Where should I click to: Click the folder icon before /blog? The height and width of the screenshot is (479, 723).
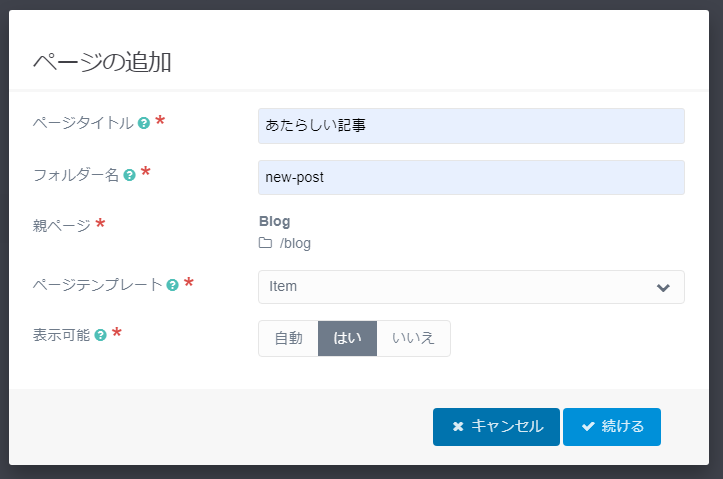tap(265, 243)
